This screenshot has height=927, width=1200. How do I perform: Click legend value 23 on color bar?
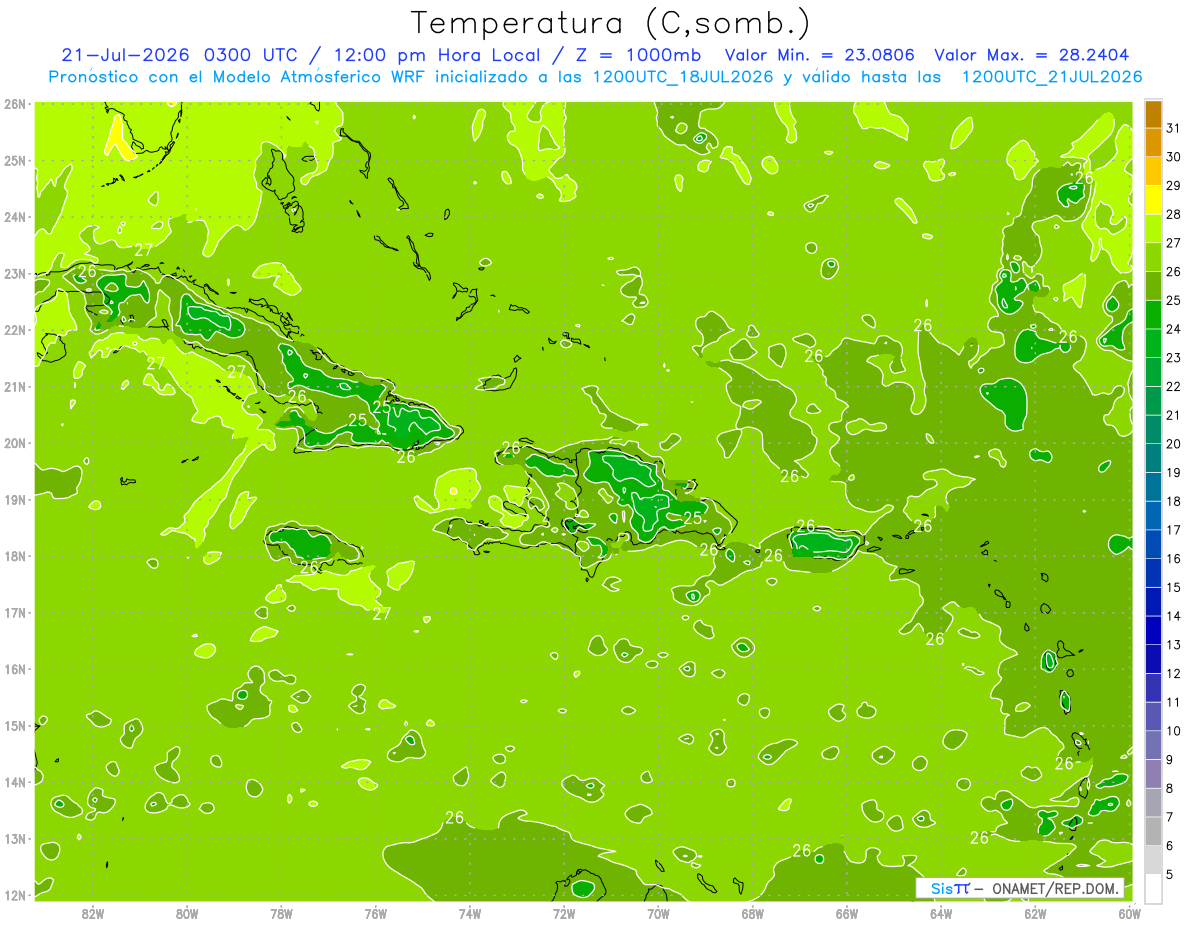(x=1174, y=357)
